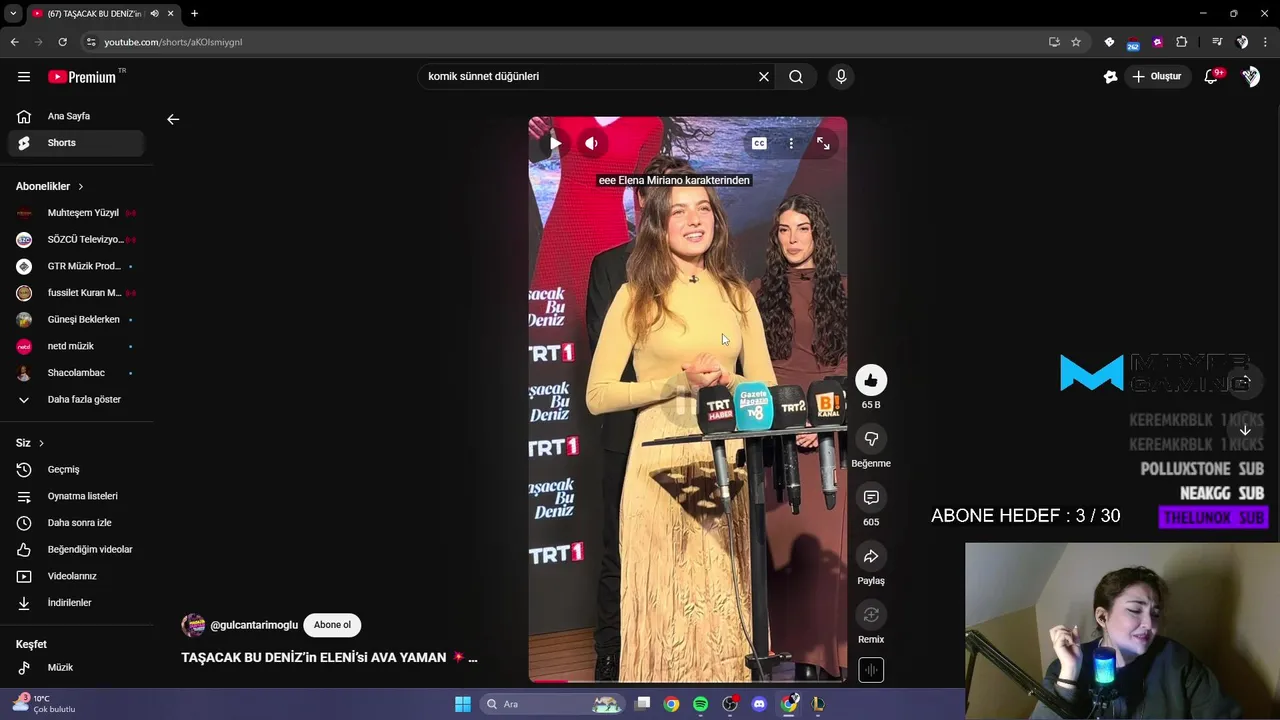The width and height of the screenshot is (1280, 720).
Task: Open Spotify from the taskbar
Action: pyautogui.click(x=701, y=704)
